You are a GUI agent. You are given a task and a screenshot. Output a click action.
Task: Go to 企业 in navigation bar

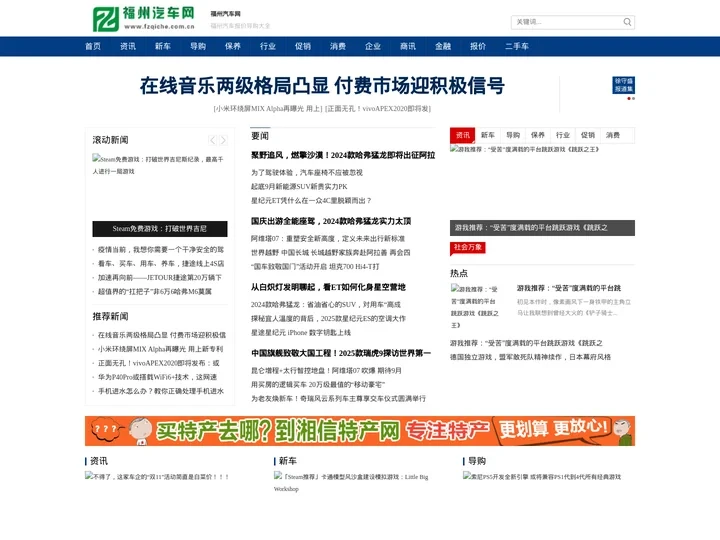[372, 46]
